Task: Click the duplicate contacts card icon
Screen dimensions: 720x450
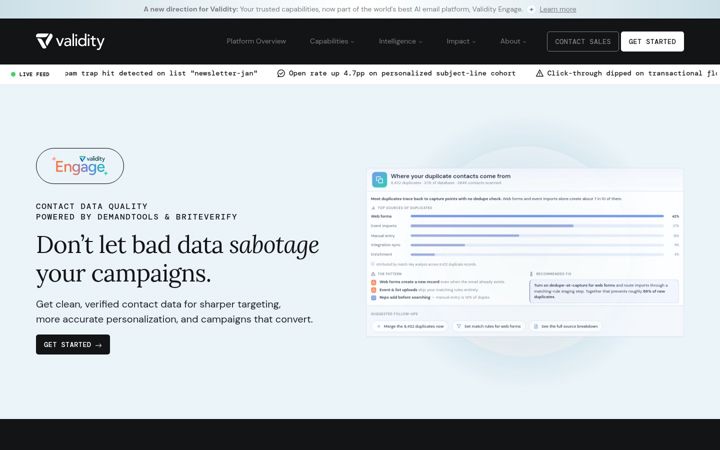Action: point(379,180)
